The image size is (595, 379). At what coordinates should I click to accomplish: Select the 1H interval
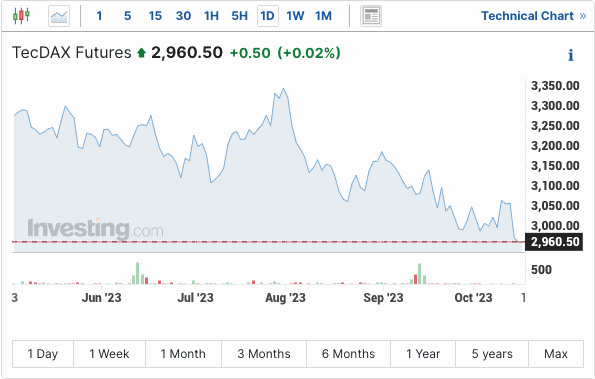211,16
